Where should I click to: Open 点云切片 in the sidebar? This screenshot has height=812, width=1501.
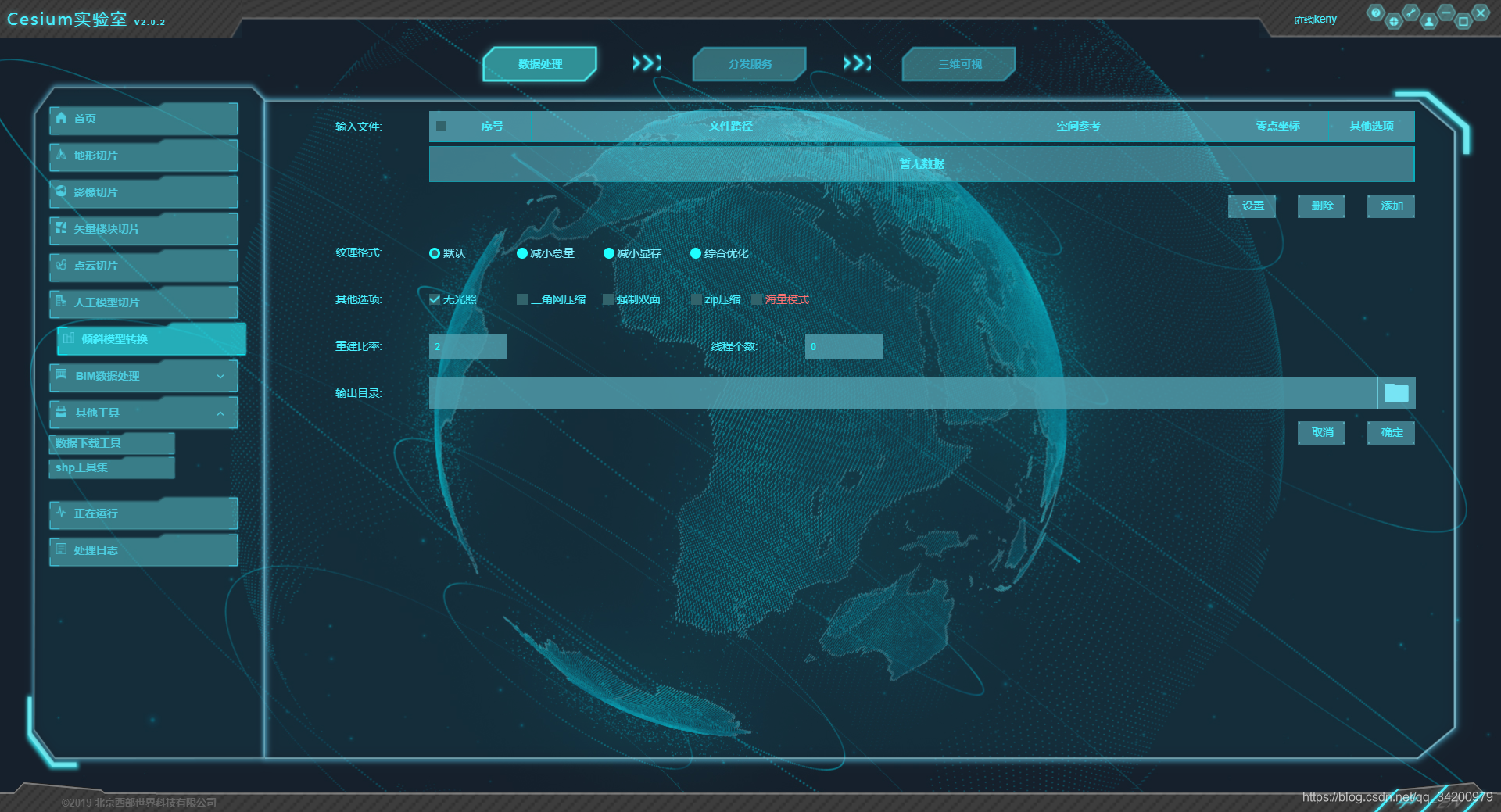coord(144,266)
